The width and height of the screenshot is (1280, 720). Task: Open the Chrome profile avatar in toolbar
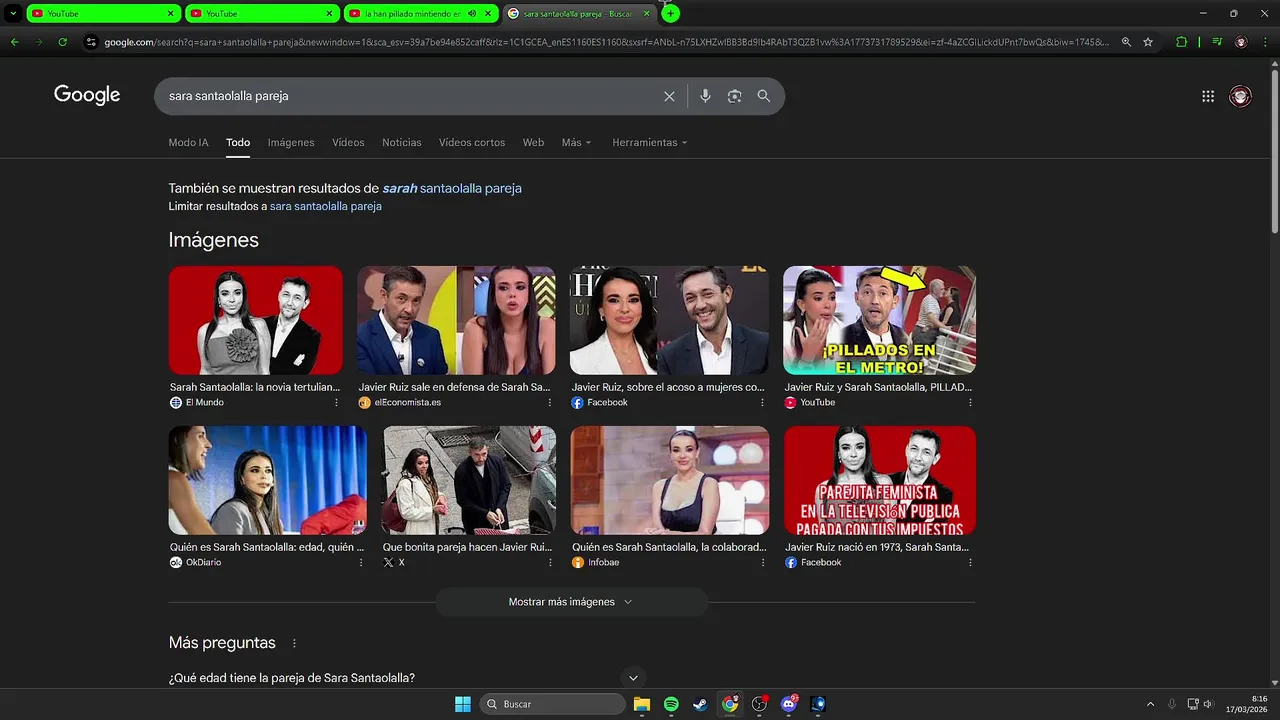tap(1241, 42)
